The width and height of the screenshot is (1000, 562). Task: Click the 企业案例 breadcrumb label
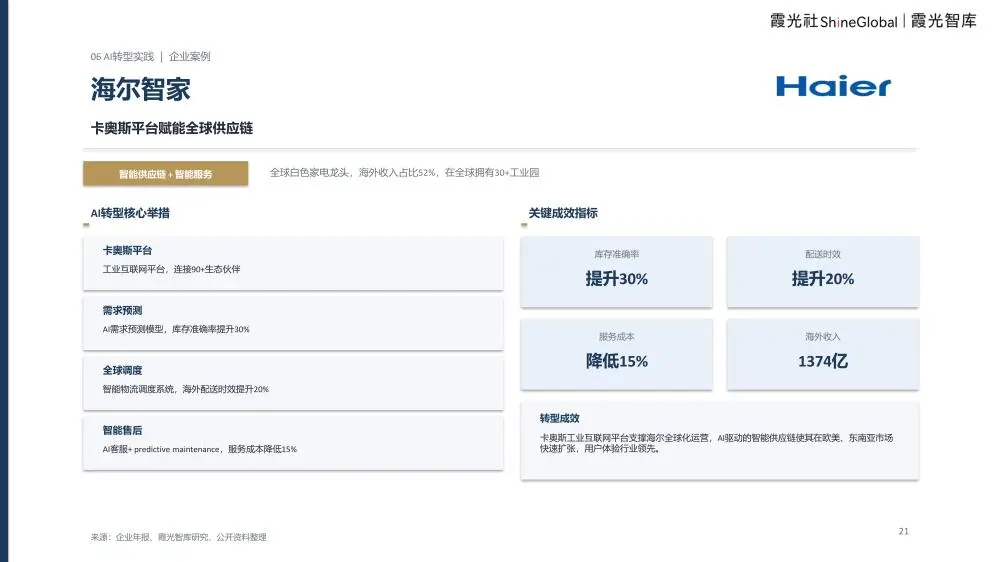pyautogui.click(x=189, y=57)
